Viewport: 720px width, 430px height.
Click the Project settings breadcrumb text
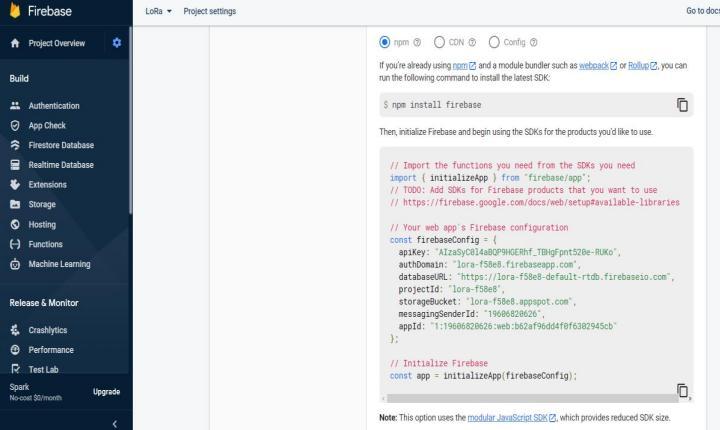(209, 11)
